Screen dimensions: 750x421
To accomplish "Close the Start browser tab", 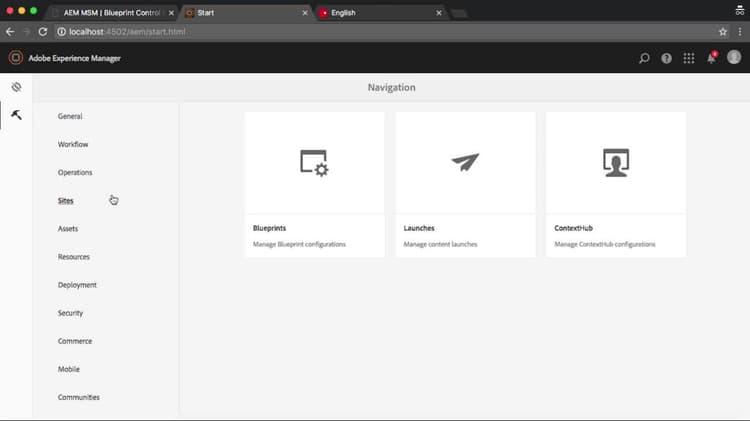I will [305, 13].
